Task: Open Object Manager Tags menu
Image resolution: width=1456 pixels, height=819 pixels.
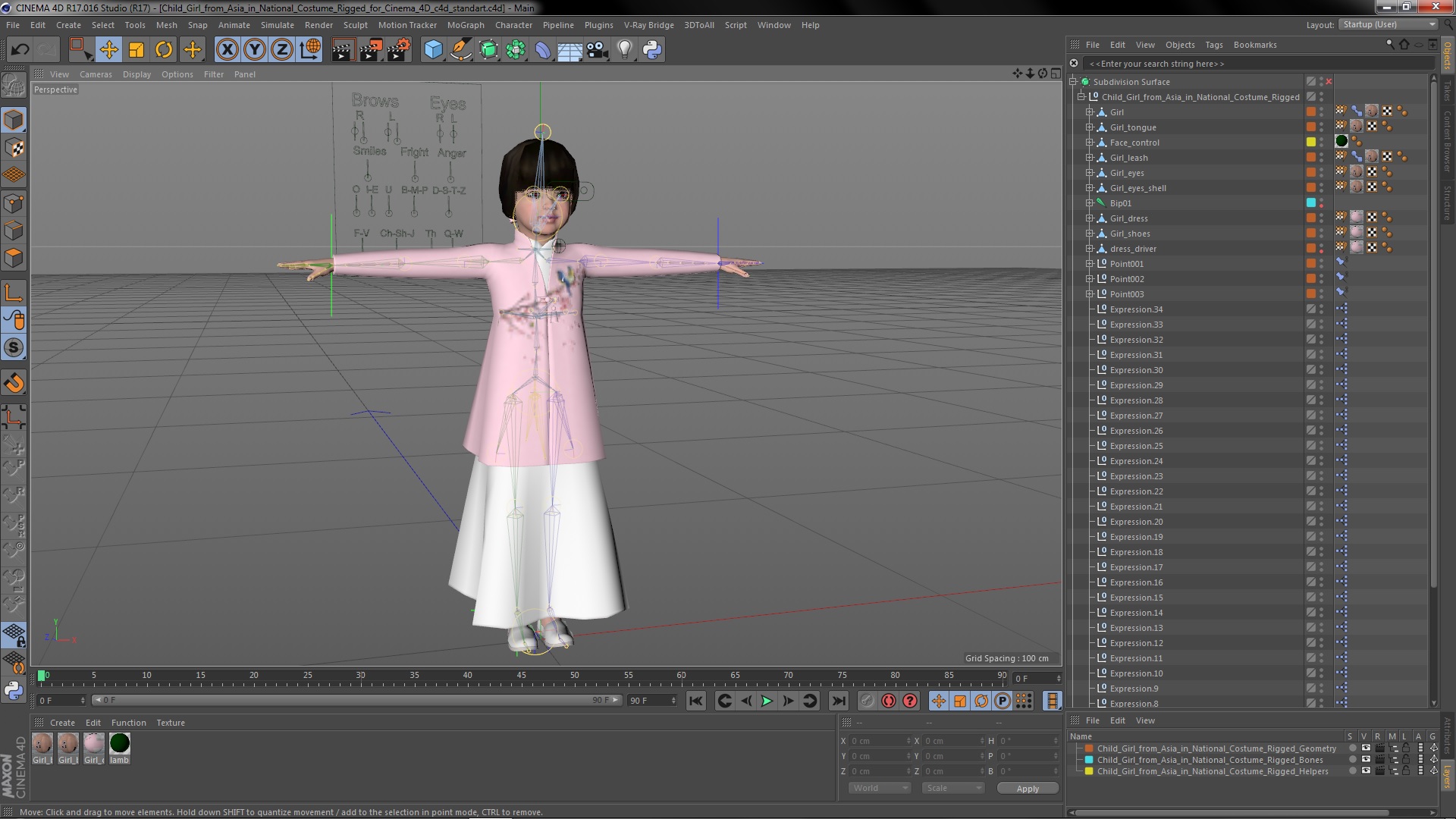Action: [x=1213, y=45]
